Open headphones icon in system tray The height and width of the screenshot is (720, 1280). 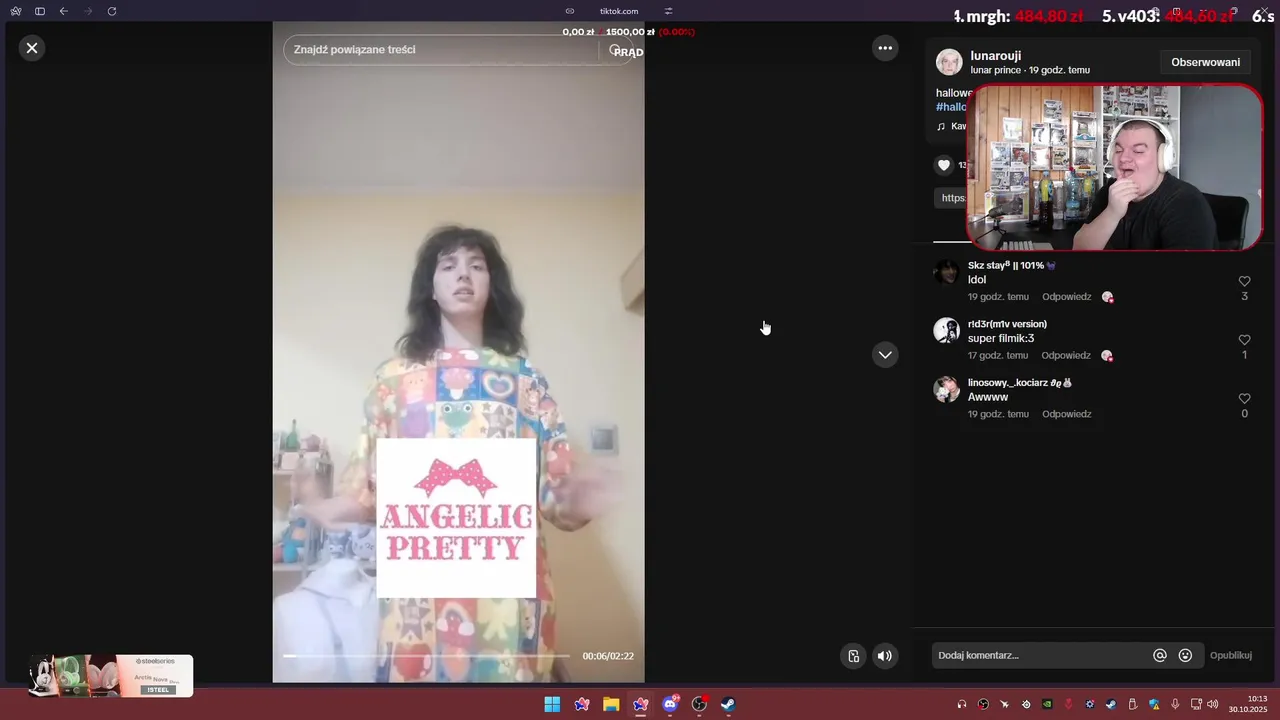tap(962, 705)
